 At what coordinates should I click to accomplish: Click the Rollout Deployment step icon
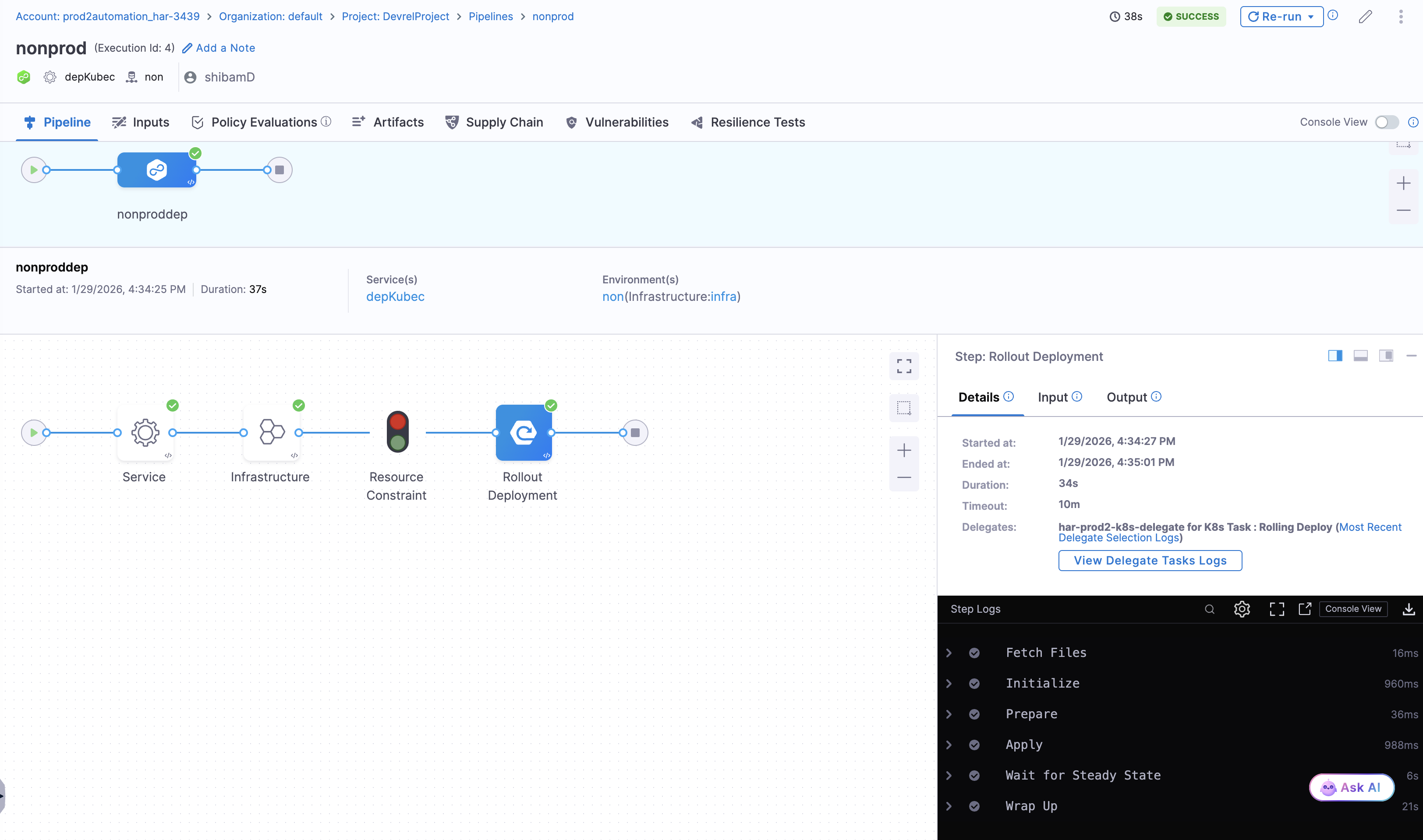tap(523, 432)
